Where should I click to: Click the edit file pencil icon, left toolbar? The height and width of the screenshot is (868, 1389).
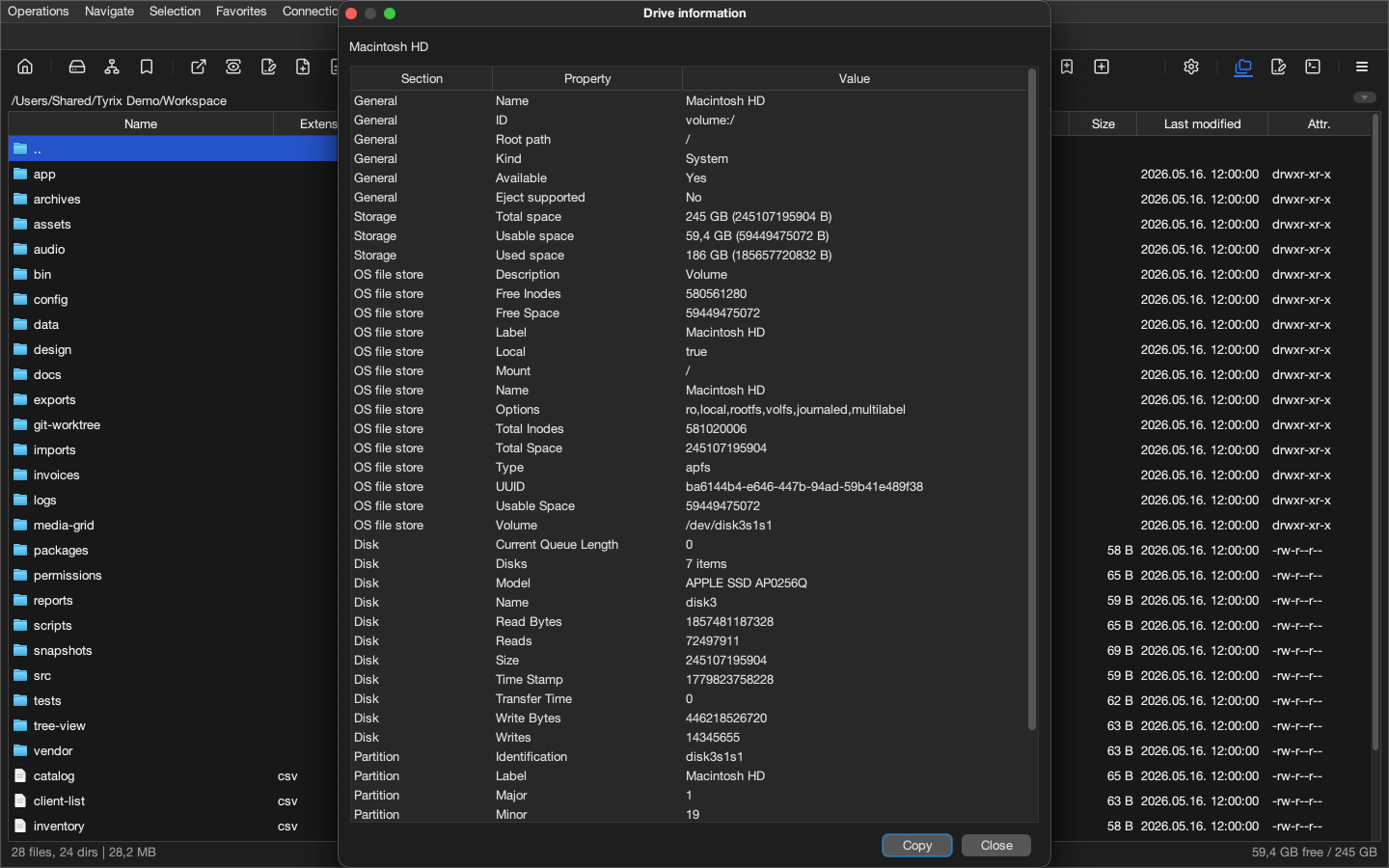(x=268, y=67)
